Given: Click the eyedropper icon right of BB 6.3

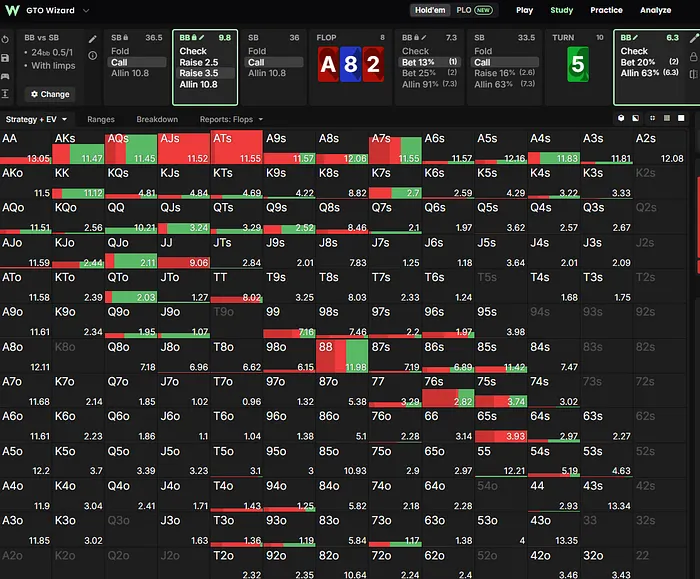Looking at the screenshot, I should pos(694,39).
